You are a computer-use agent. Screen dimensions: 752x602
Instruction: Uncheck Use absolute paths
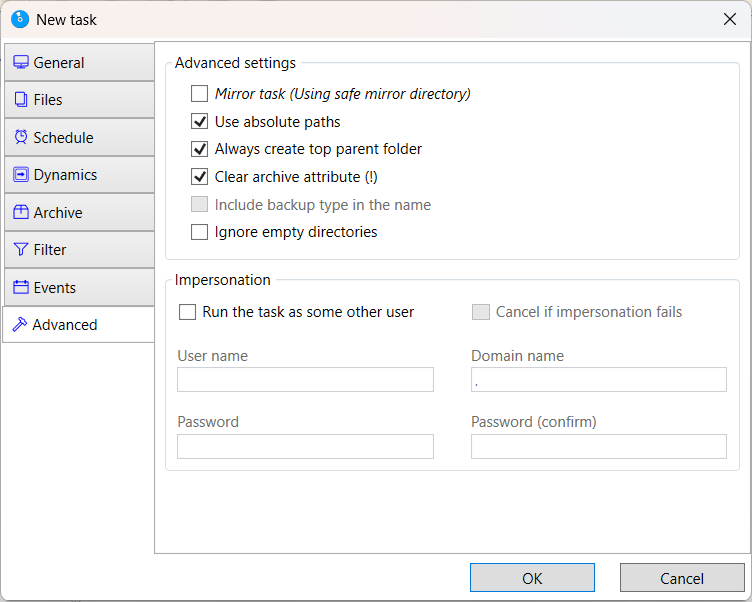199,122
